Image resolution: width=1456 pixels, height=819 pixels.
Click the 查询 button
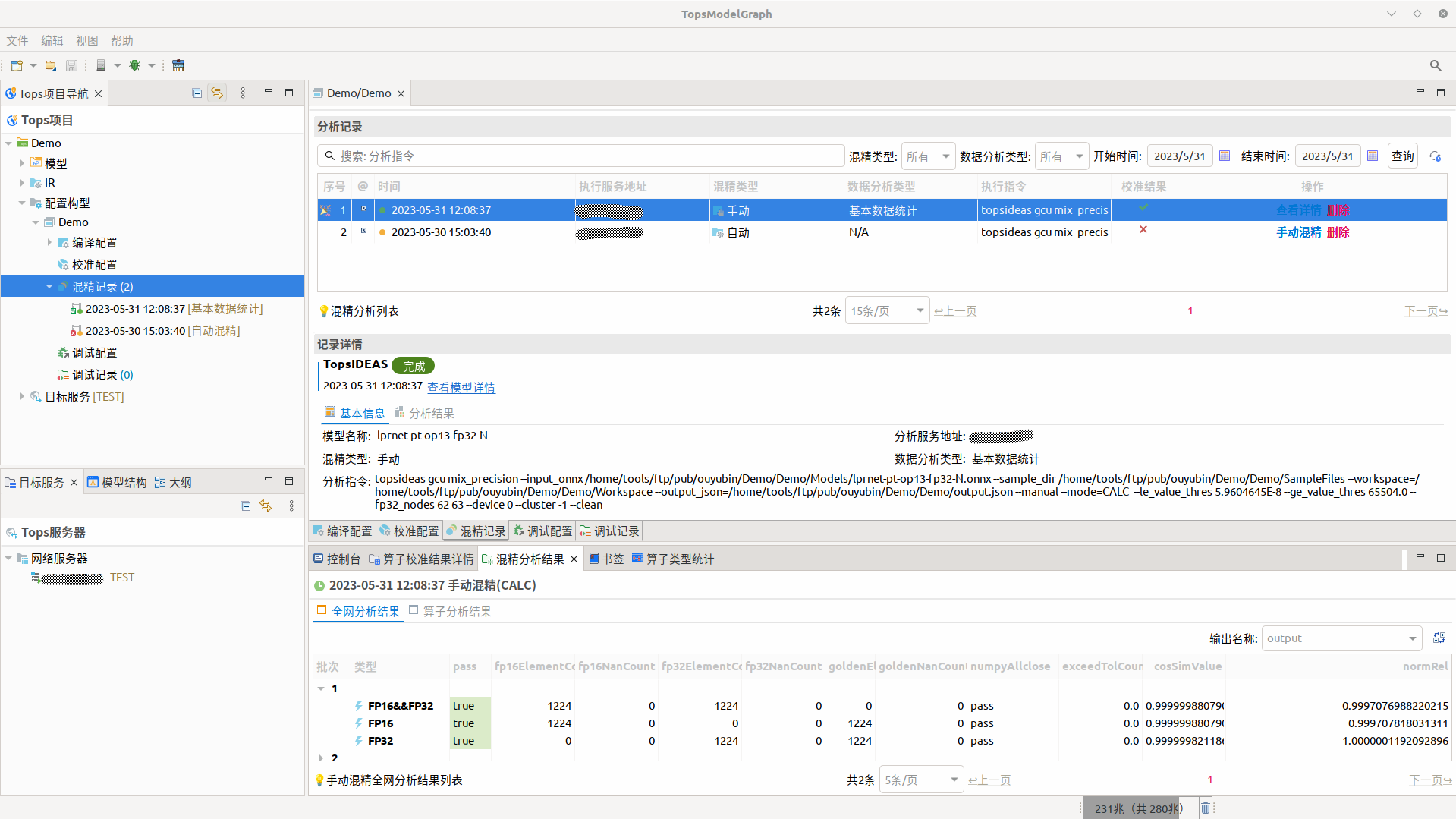1403,156
